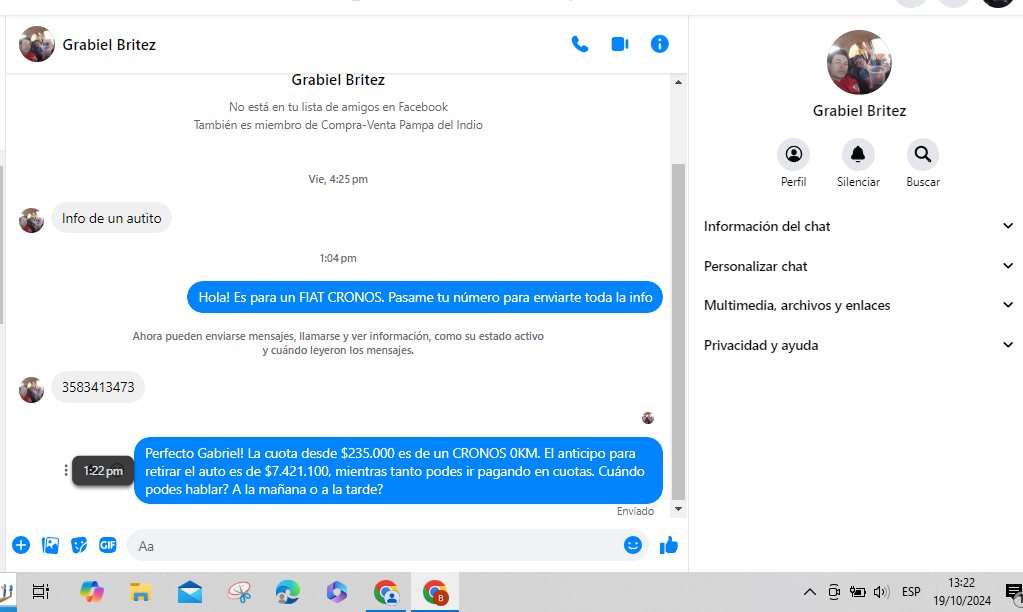This screenshot has width=1023, height=612.
Task: Open File Explorer from the taskbar
Action: point(141,592)
